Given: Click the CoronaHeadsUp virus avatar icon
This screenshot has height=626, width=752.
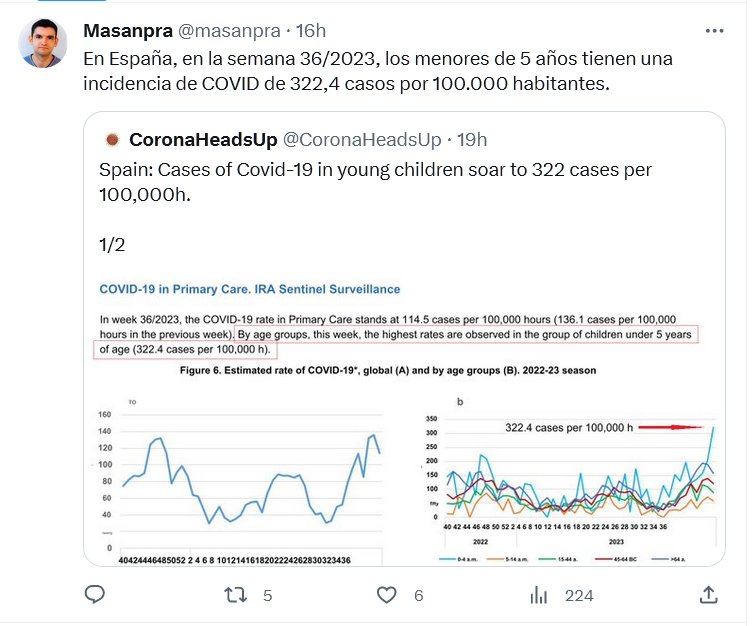Looking at the screenshot, I should coord(113,139).
